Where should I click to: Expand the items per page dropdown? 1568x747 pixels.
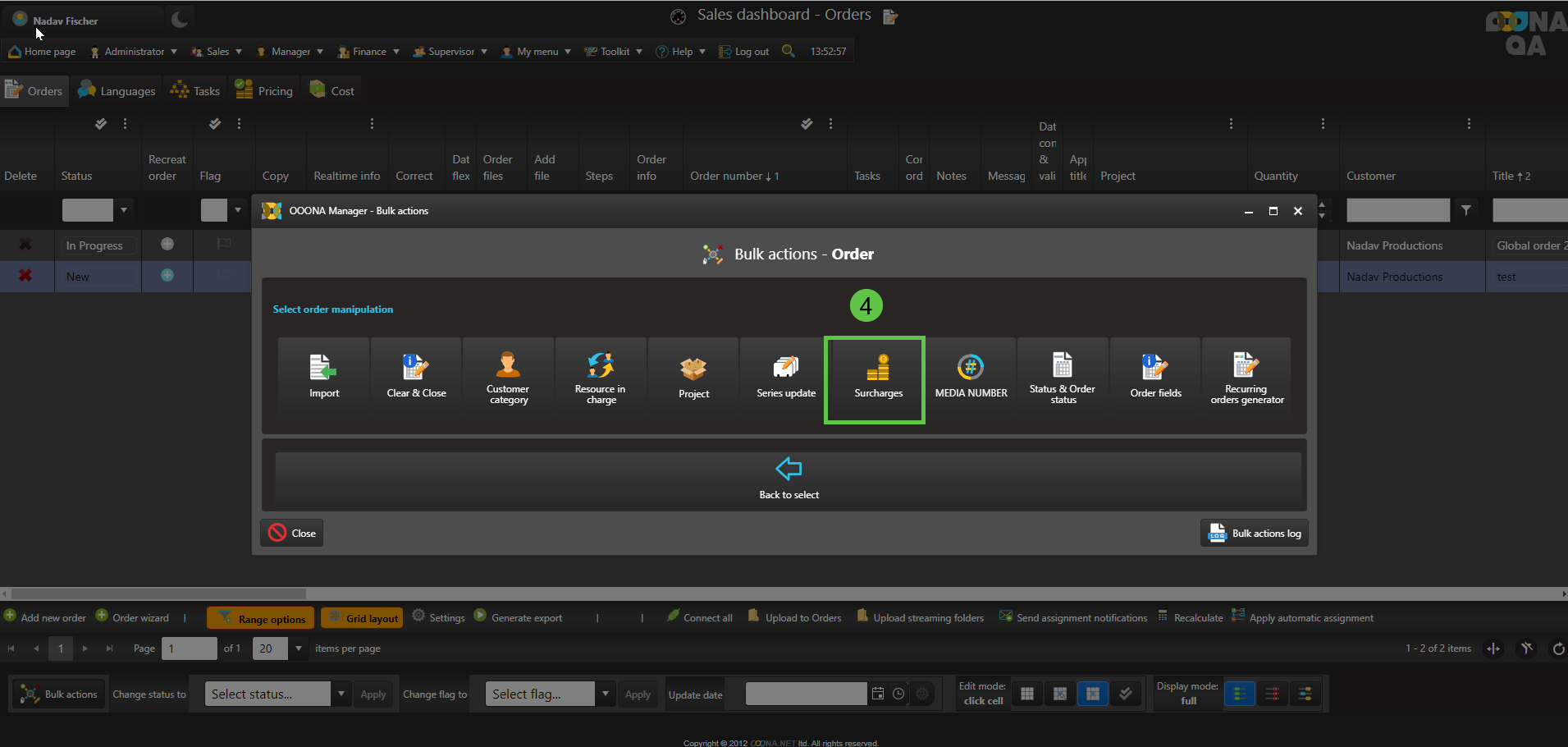[299, 648]
